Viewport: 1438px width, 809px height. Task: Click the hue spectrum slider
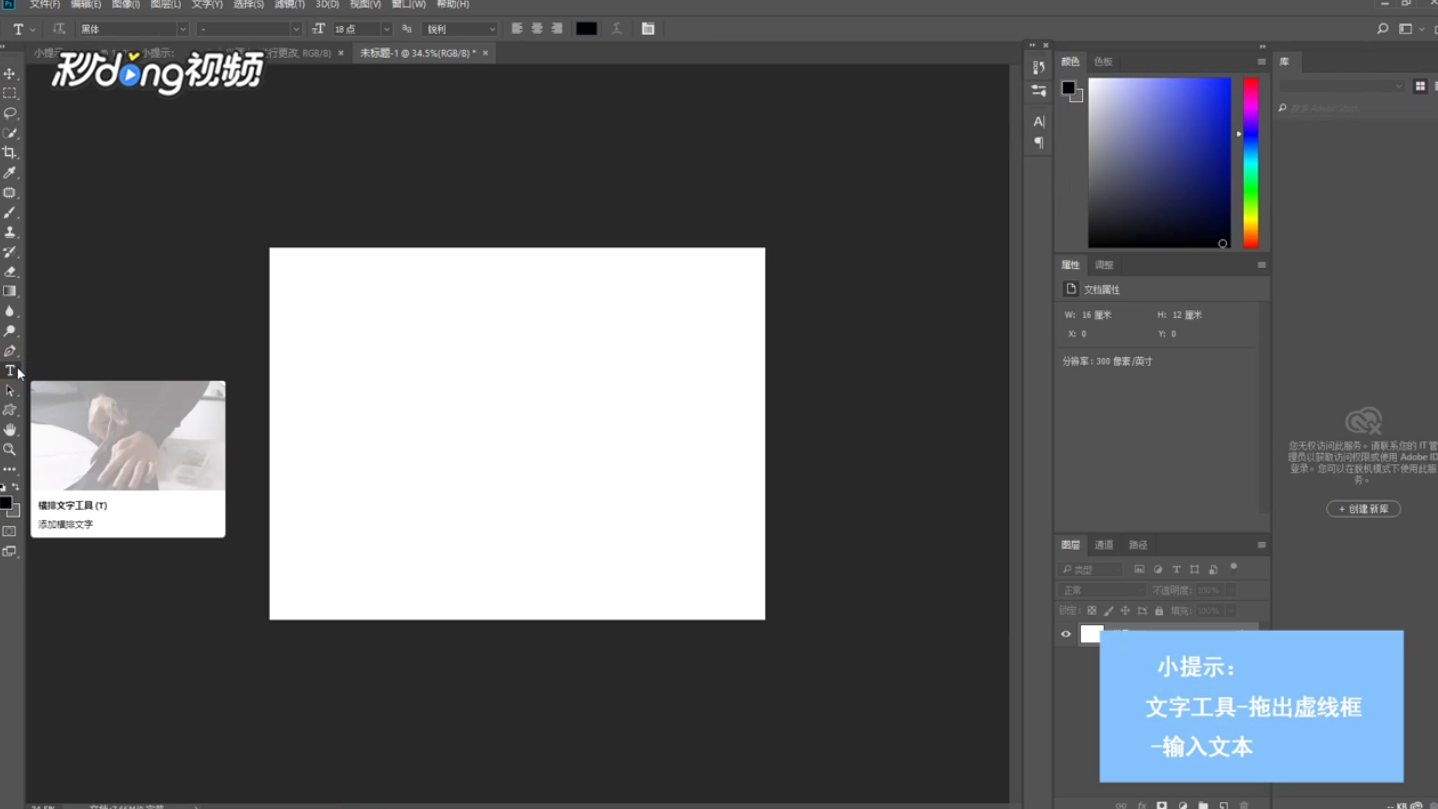click(x=1250, y=162)
